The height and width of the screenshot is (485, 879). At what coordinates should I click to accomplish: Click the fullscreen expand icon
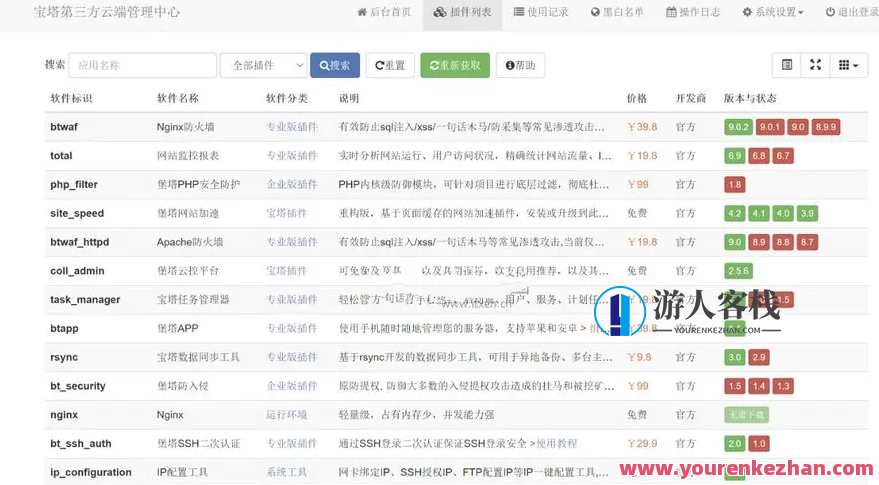(816, 65)
